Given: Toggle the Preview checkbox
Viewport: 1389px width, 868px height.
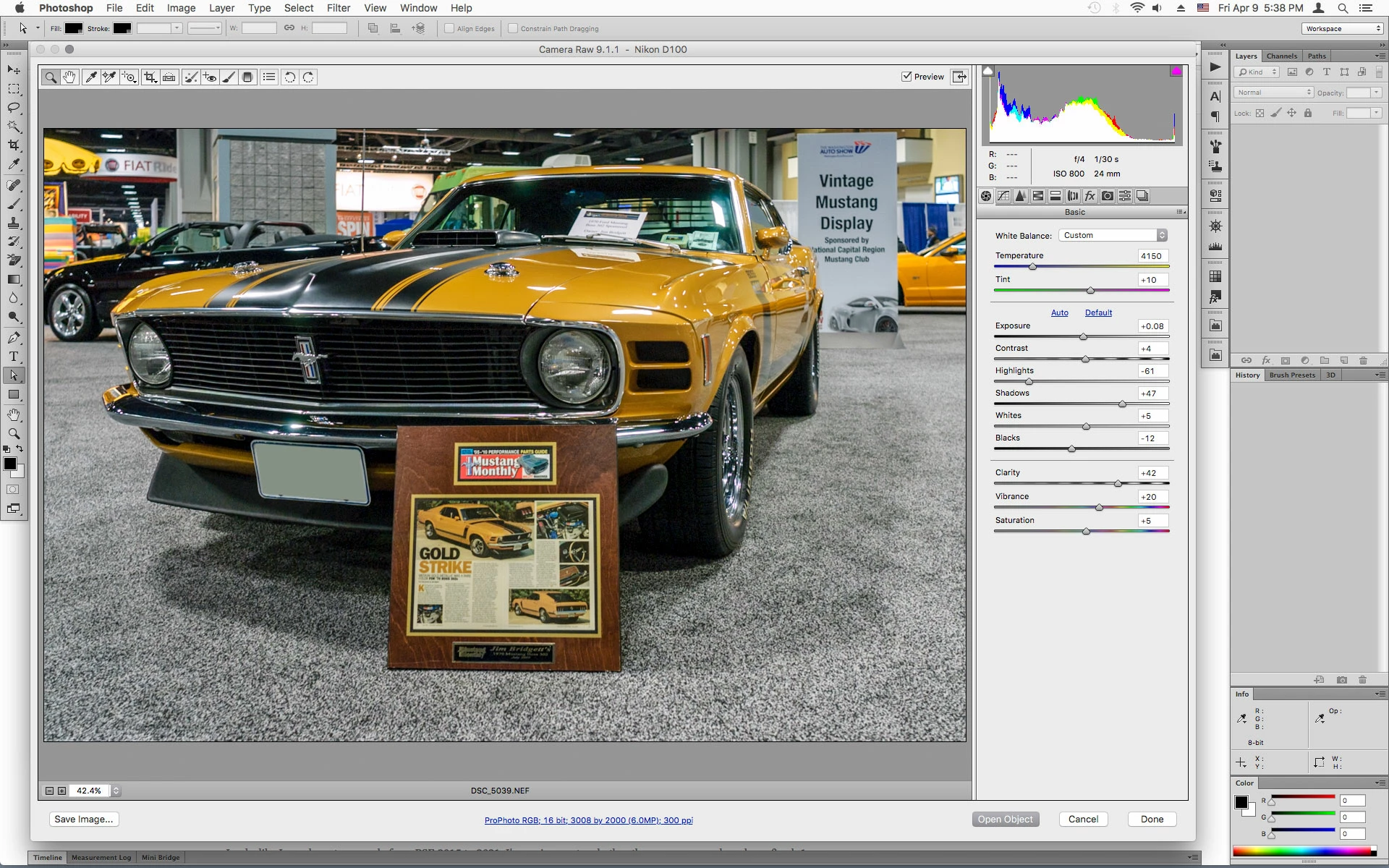Looking at the screenshot, I should tap(906, 77).
